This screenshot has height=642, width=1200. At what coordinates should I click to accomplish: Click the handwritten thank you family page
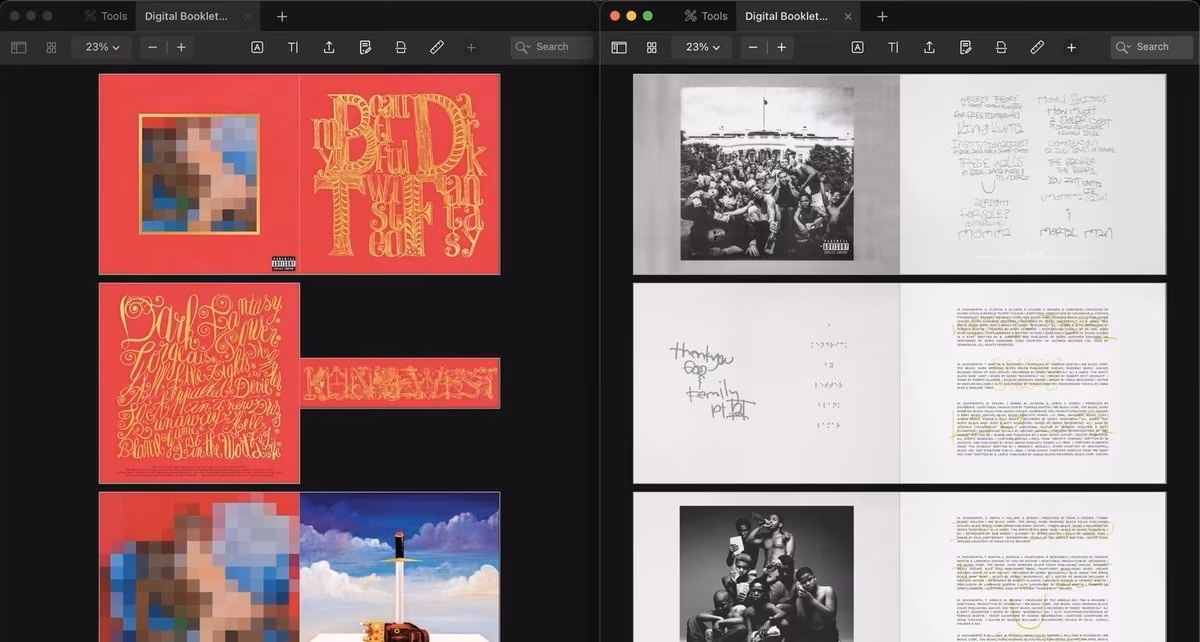coord(767,383)
